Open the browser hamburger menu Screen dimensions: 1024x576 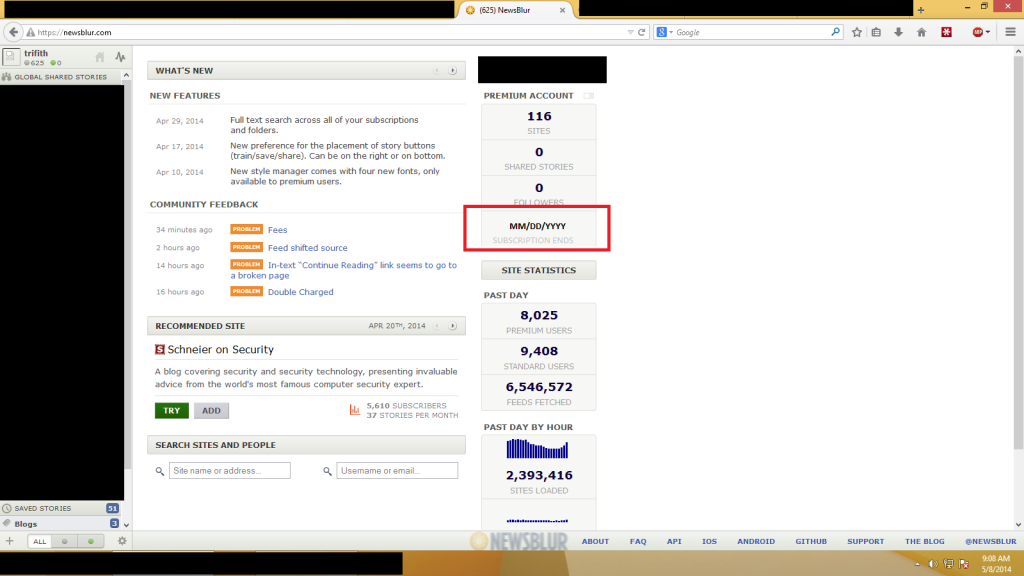(x=1010, y=32)
